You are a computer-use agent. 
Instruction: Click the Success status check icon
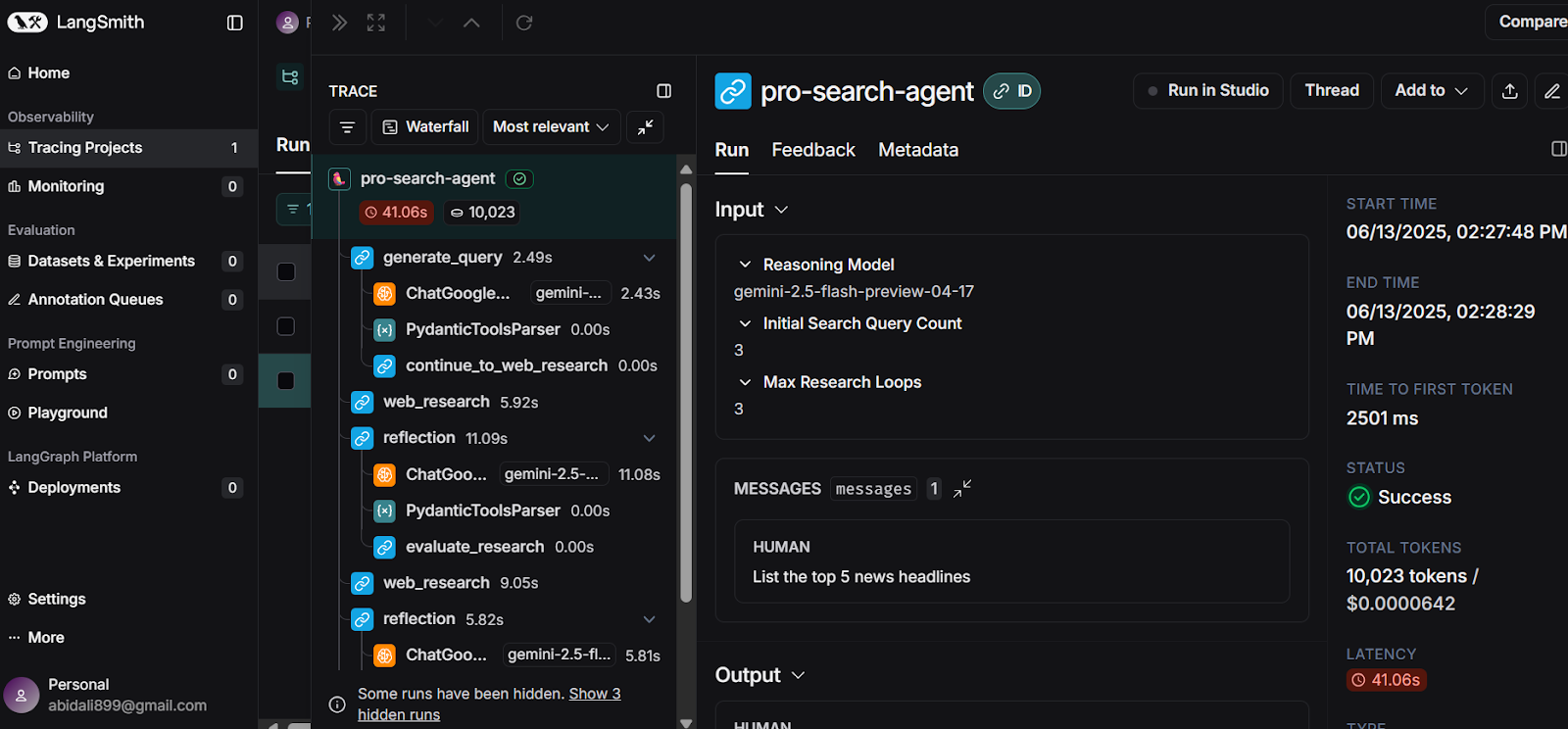[1359, 497]
